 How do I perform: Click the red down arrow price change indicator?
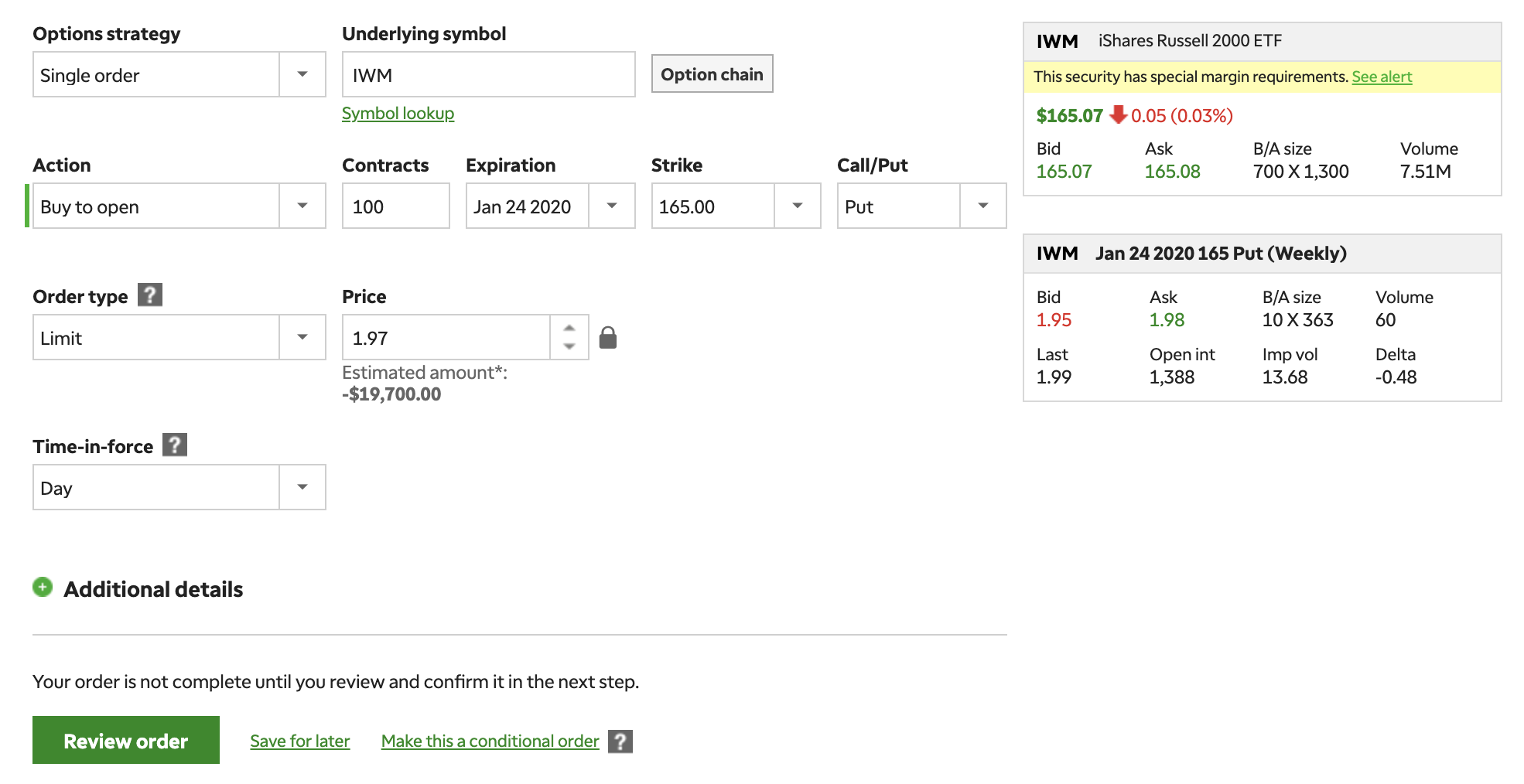coord(1118,115)
